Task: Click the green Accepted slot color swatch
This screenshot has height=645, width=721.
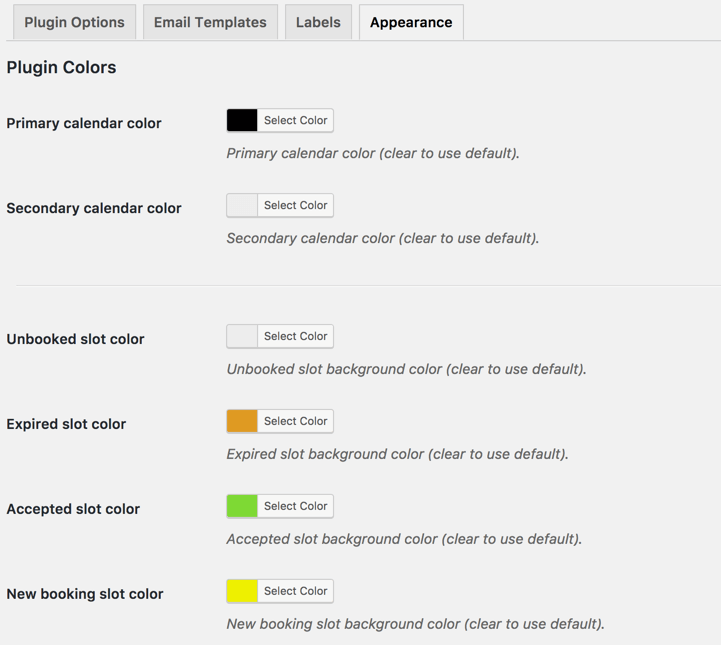Action: tap(242, 507)
